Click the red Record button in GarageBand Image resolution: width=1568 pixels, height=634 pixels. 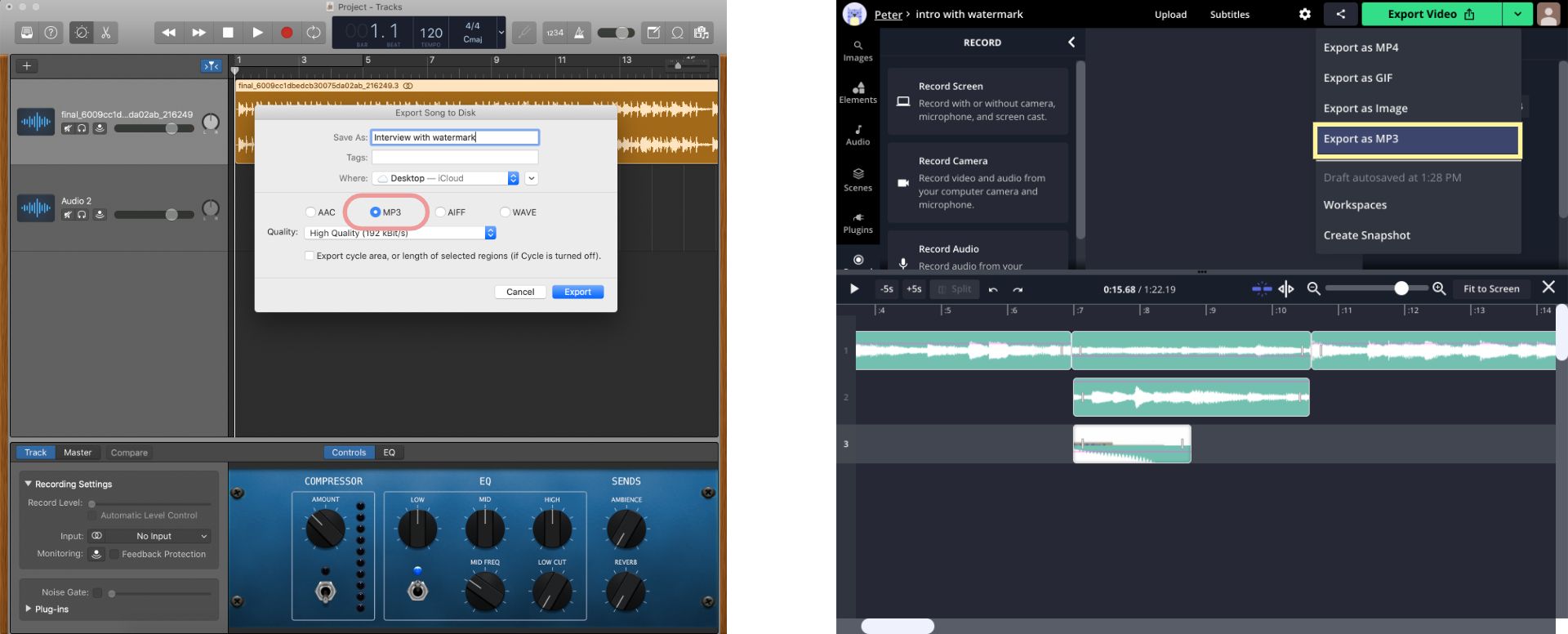(x=287, y=33)
